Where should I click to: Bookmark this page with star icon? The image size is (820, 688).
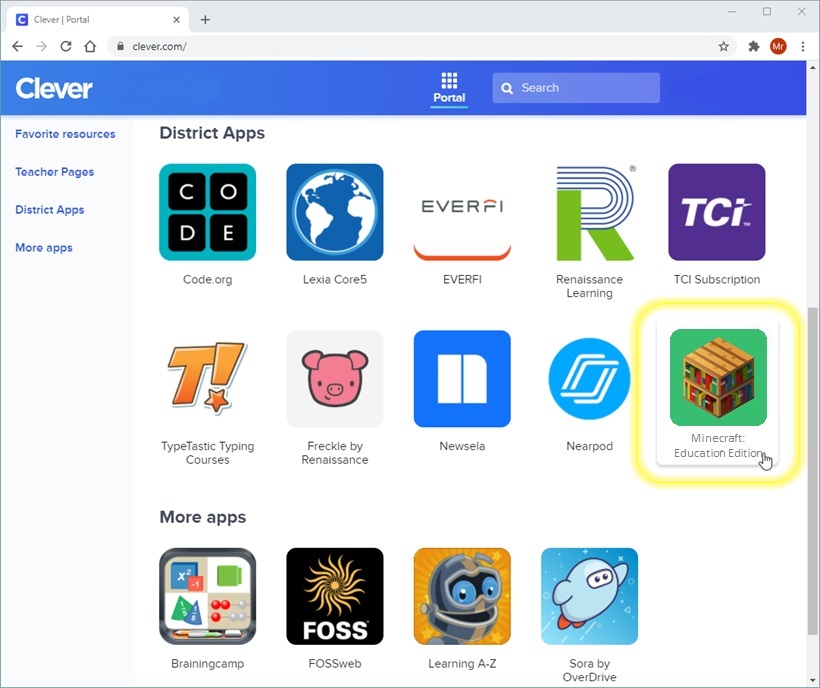coord(724,47)
